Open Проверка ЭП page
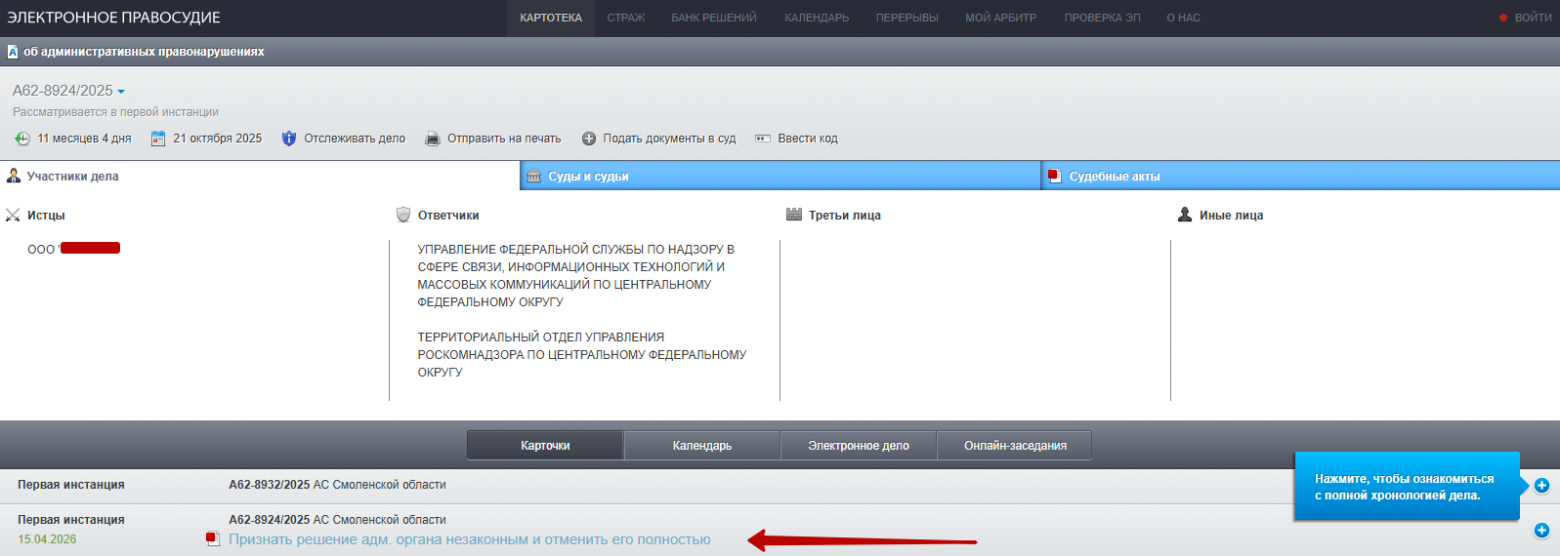1560x556 pixels. click(1102, 18)
